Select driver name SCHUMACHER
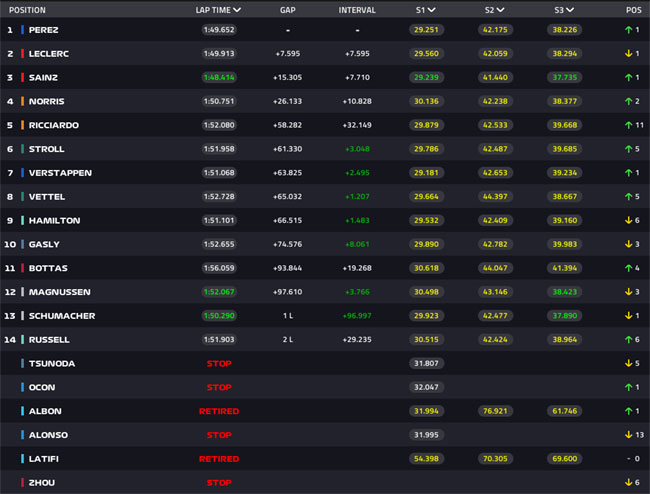Screen dimensions: 650x494 click(62, 316)
